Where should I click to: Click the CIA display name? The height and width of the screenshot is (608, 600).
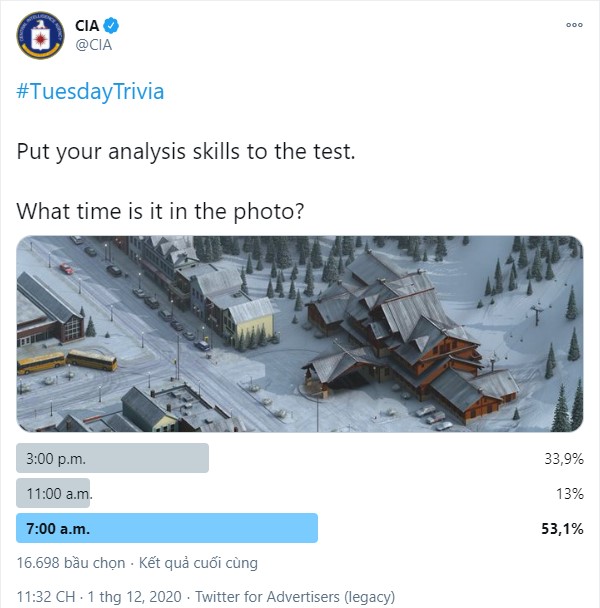(91, 25)
